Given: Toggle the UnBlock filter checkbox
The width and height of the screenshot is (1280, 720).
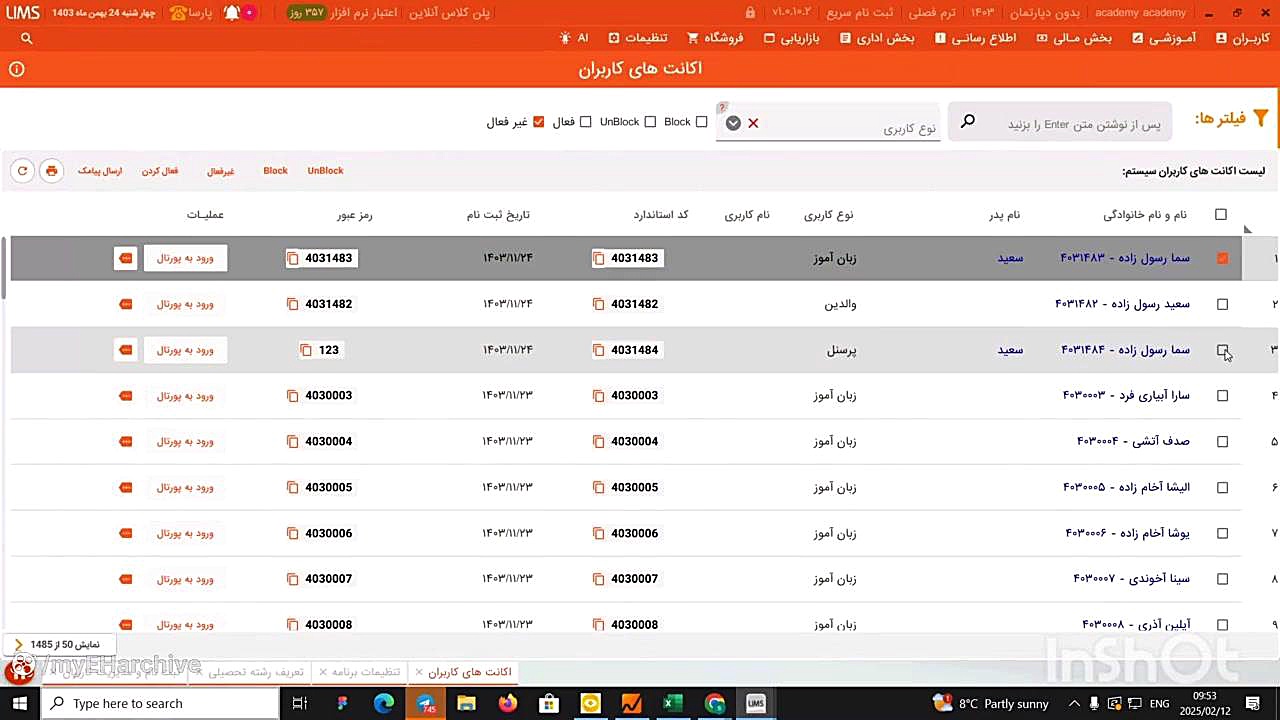Looking at the screenshot, I should click(x=650, y=122).
